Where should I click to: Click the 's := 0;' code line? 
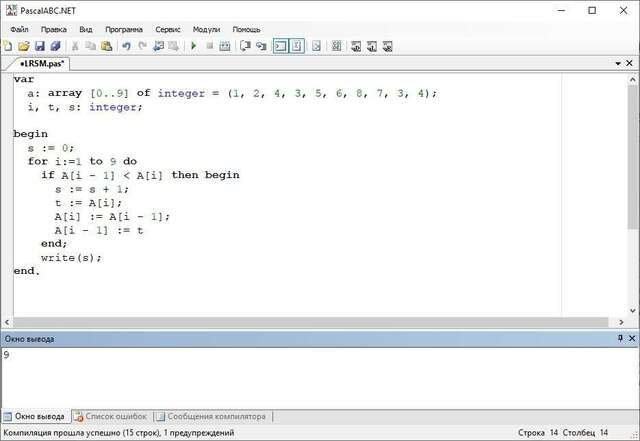(51, 148)
